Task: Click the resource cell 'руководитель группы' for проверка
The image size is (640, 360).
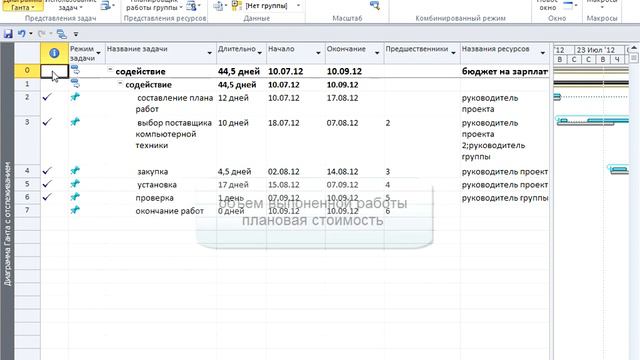Action: coord(504,198)
